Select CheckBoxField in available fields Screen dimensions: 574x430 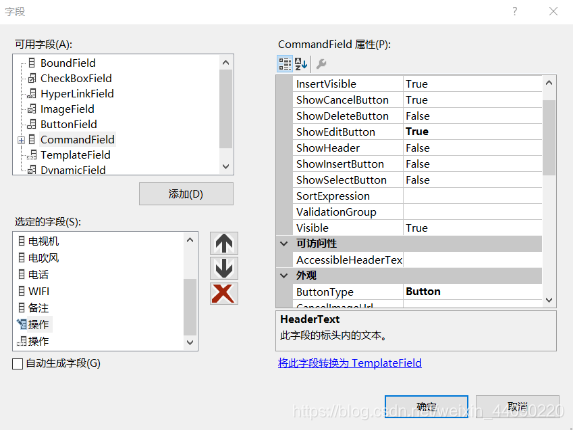(x=76, y=78)
